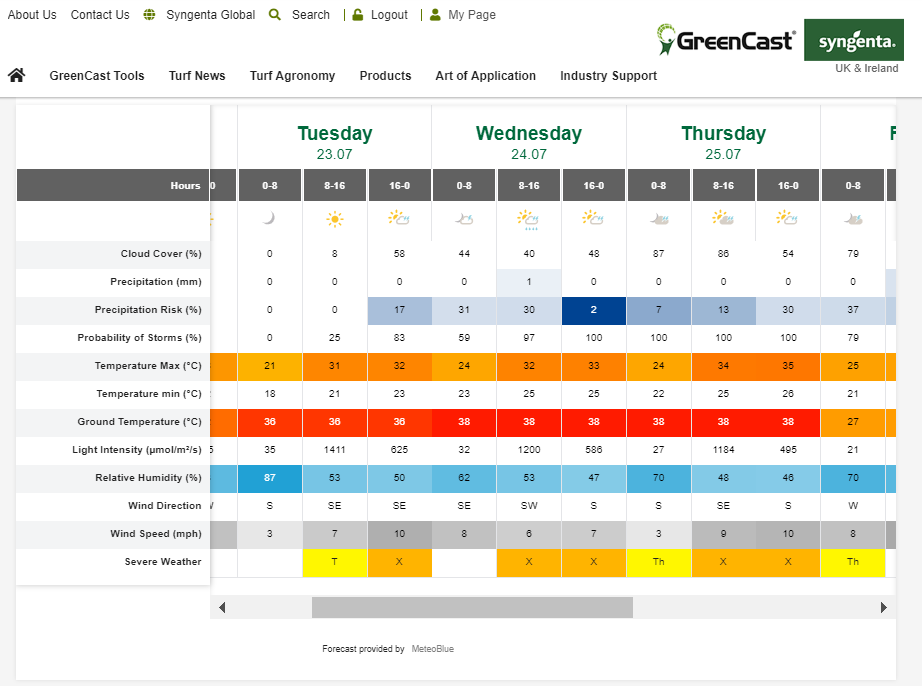Click the user icon beside My Page
Screen dimensions: 922x686
click(x=435, y=15)
